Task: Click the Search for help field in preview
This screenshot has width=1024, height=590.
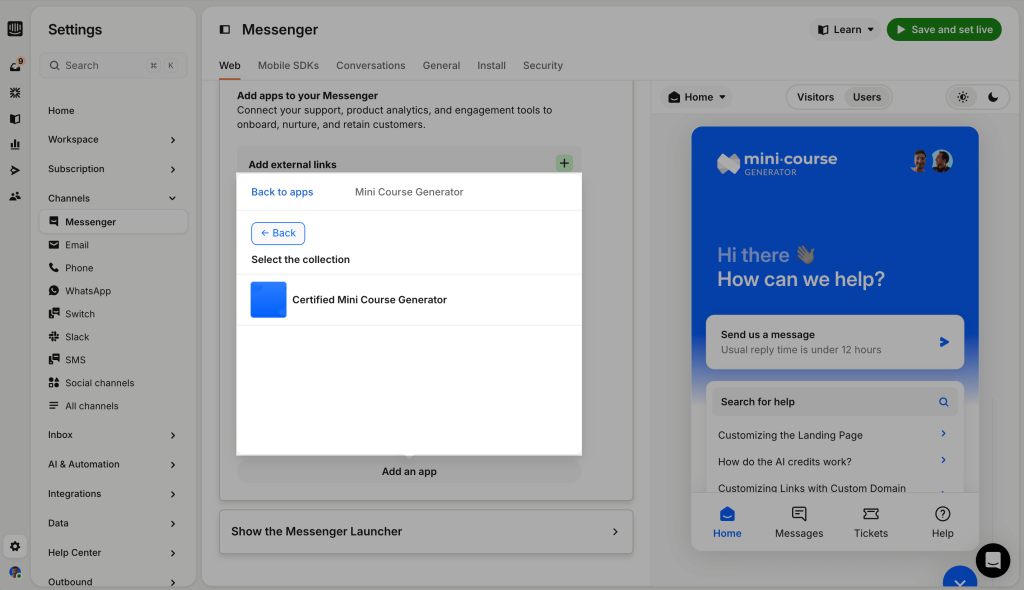Action: (835, 402)
